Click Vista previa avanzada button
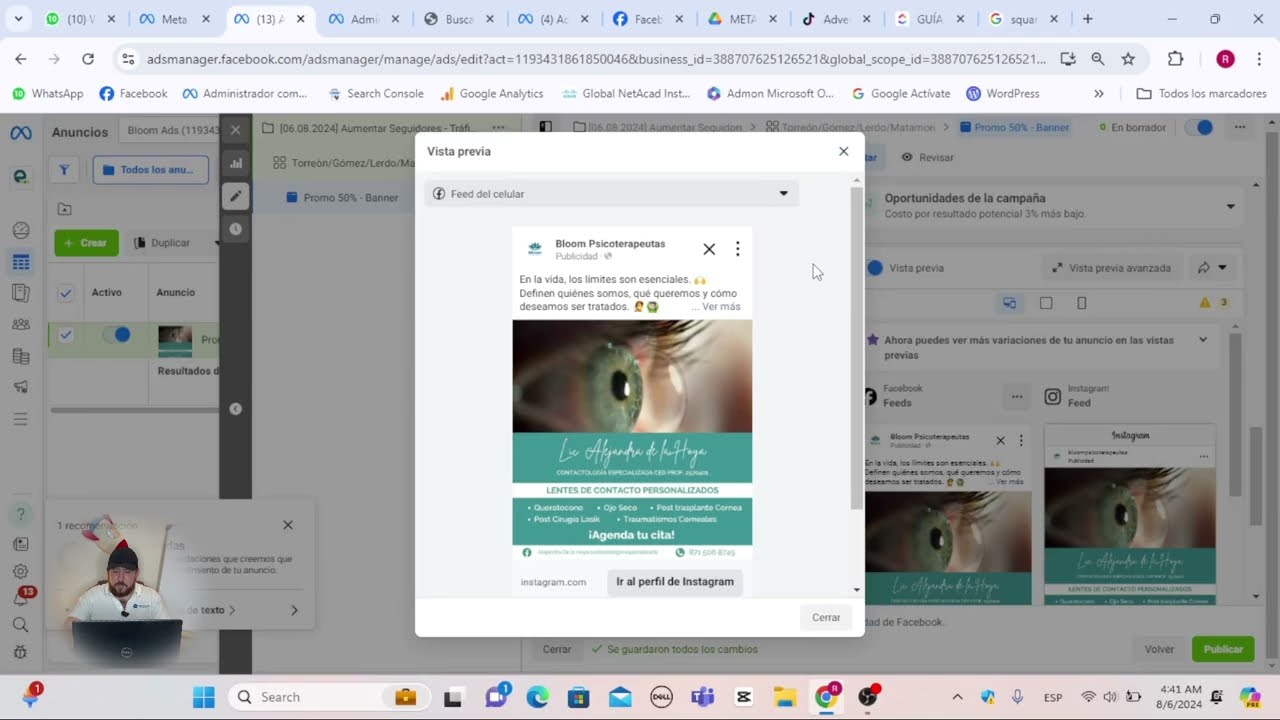Image resolution: width=1280 pixels, height=720 pixels. [1111, 268]
